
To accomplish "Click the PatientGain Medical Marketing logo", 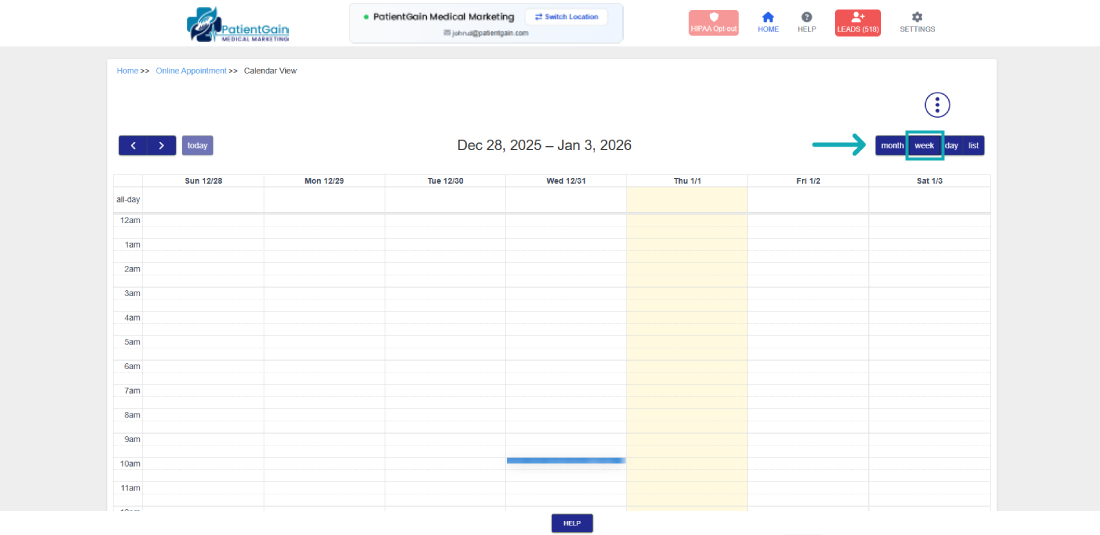I will (x=238, y=25).
